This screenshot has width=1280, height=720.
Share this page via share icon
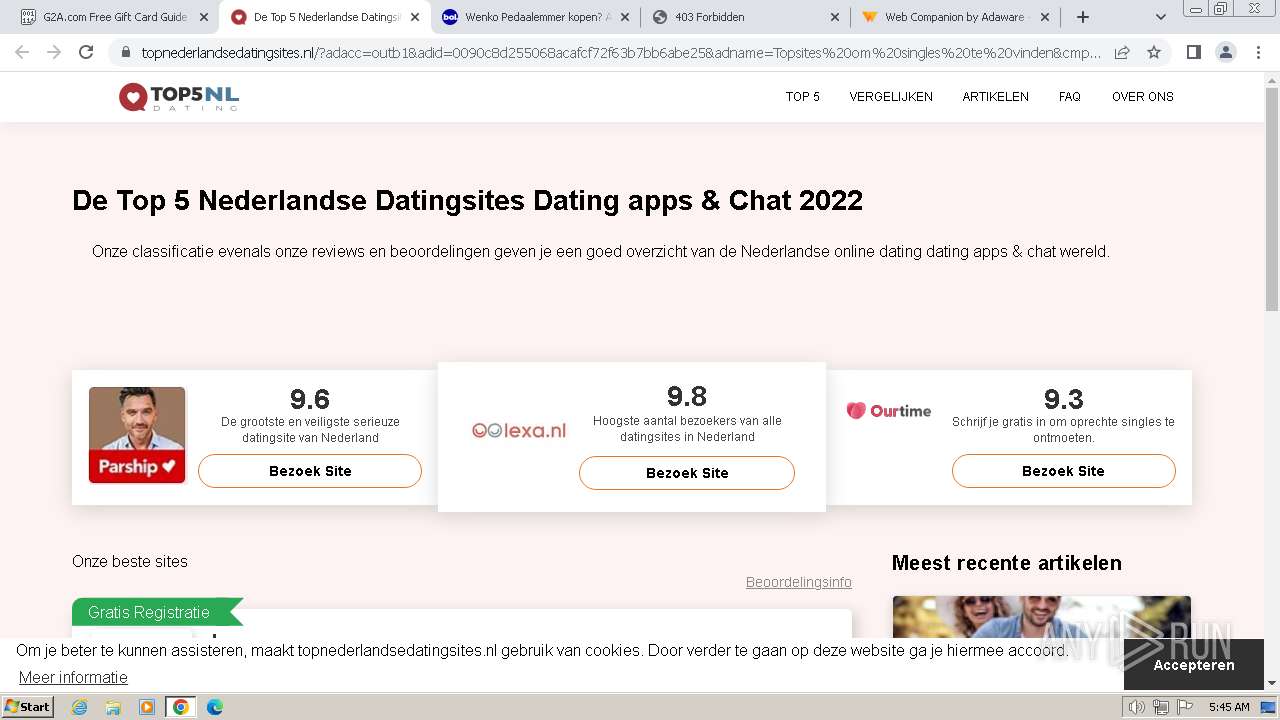click(1122, 52)
